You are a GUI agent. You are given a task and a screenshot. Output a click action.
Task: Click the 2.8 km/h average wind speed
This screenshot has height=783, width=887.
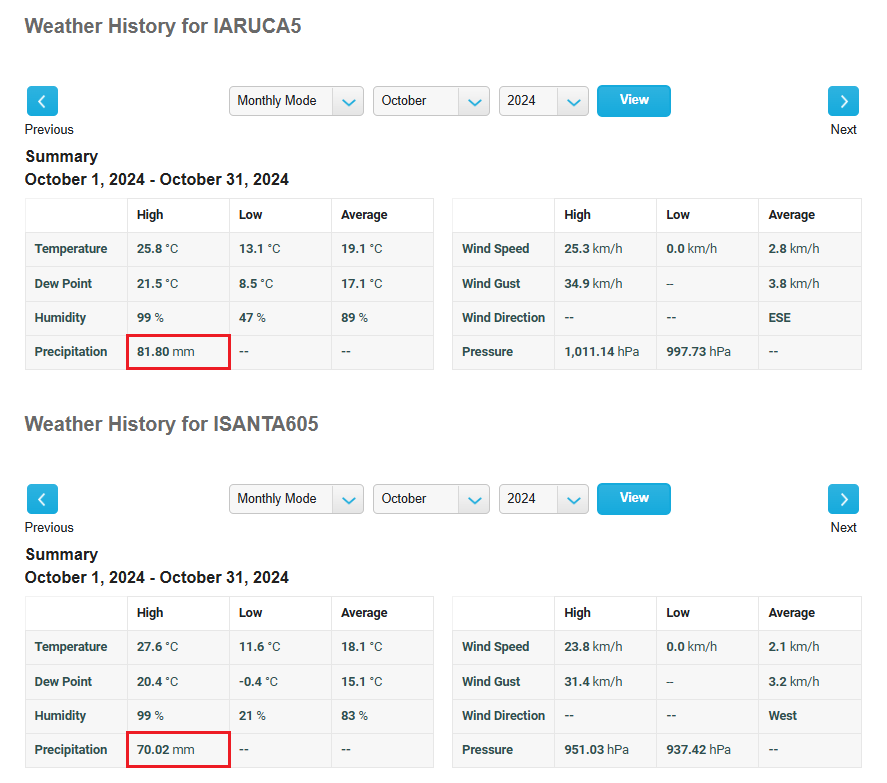(794, 249)
